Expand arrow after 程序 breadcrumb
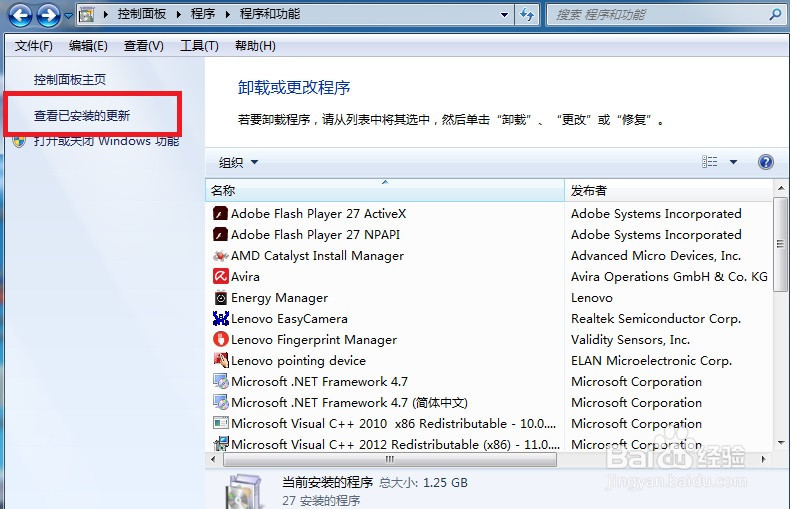This screenshot has height=509, width=790. (x=227, y=14)
